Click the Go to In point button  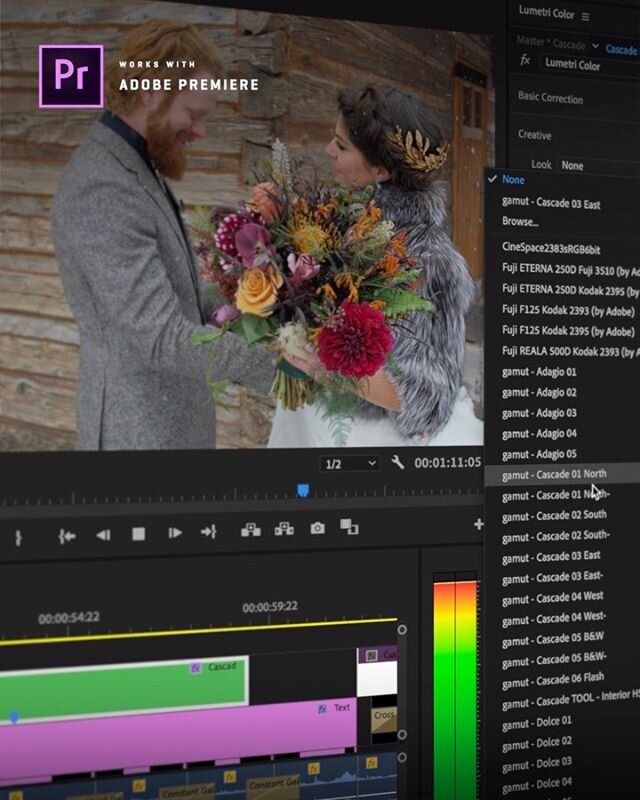pyautogui.click(x=67, y=536)
